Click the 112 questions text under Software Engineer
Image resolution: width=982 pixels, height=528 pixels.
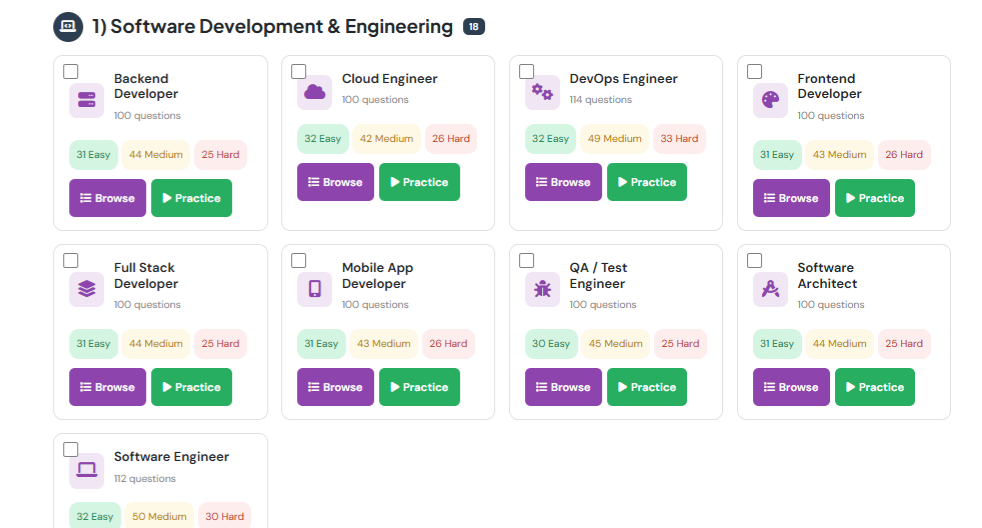click(145, 479)
